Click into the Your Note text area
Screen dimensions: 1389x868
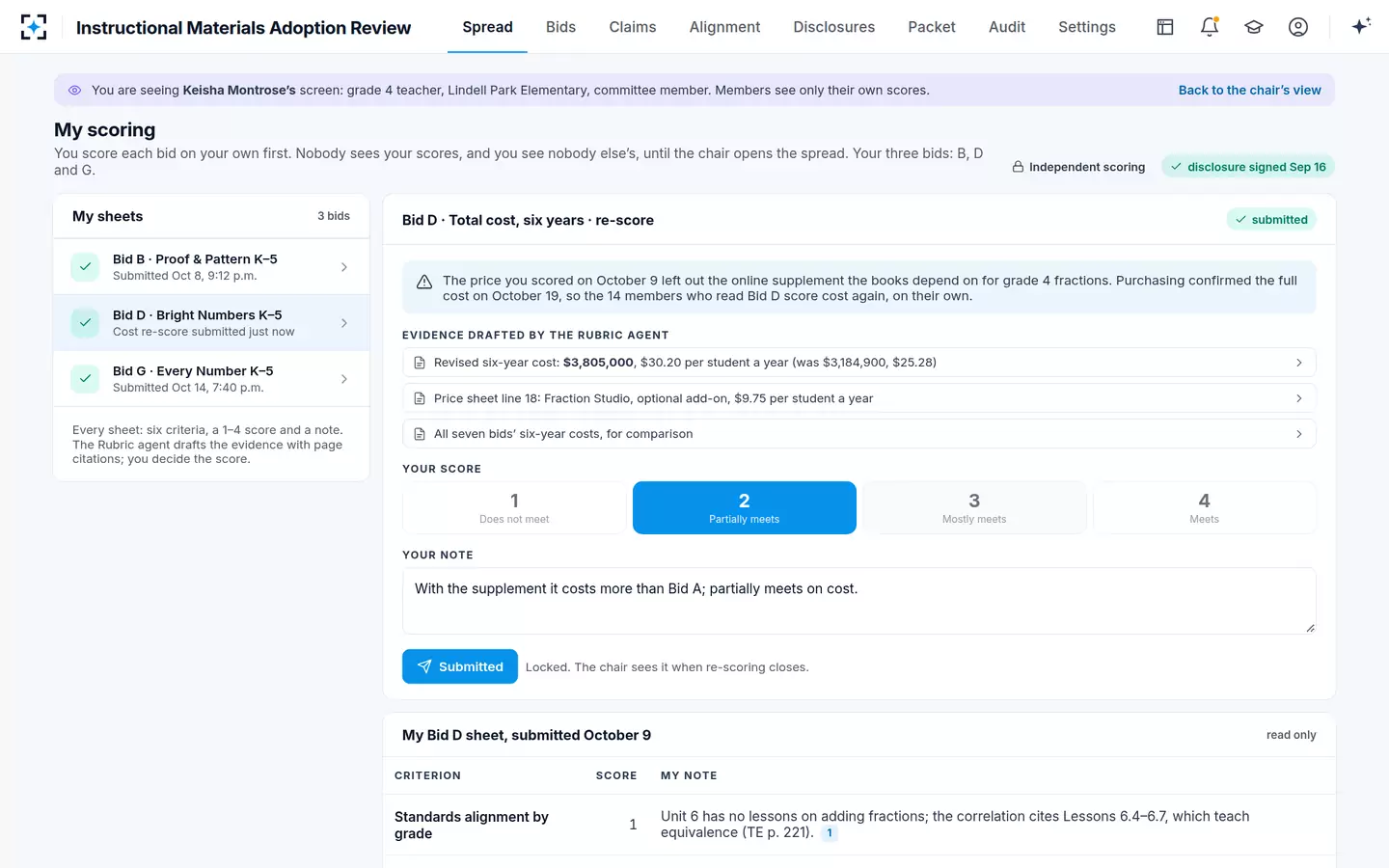point(858,601)
